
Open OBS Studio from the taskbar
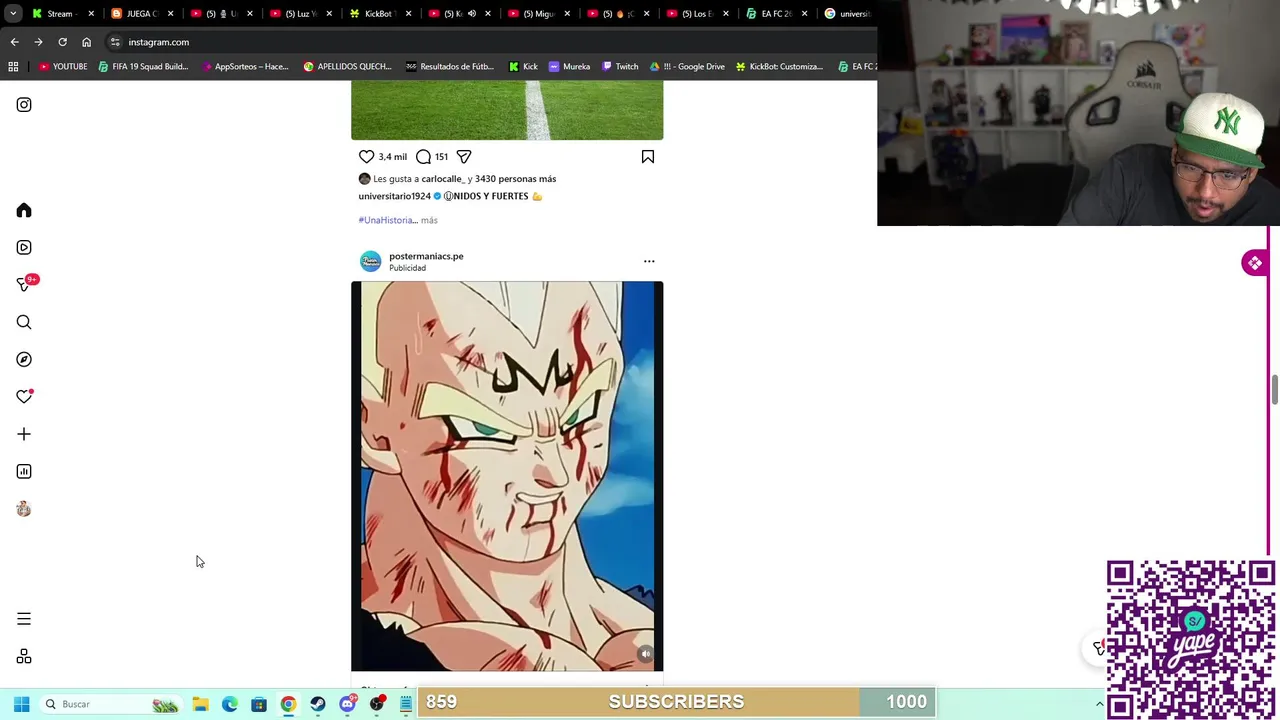[x=376, y=704]
